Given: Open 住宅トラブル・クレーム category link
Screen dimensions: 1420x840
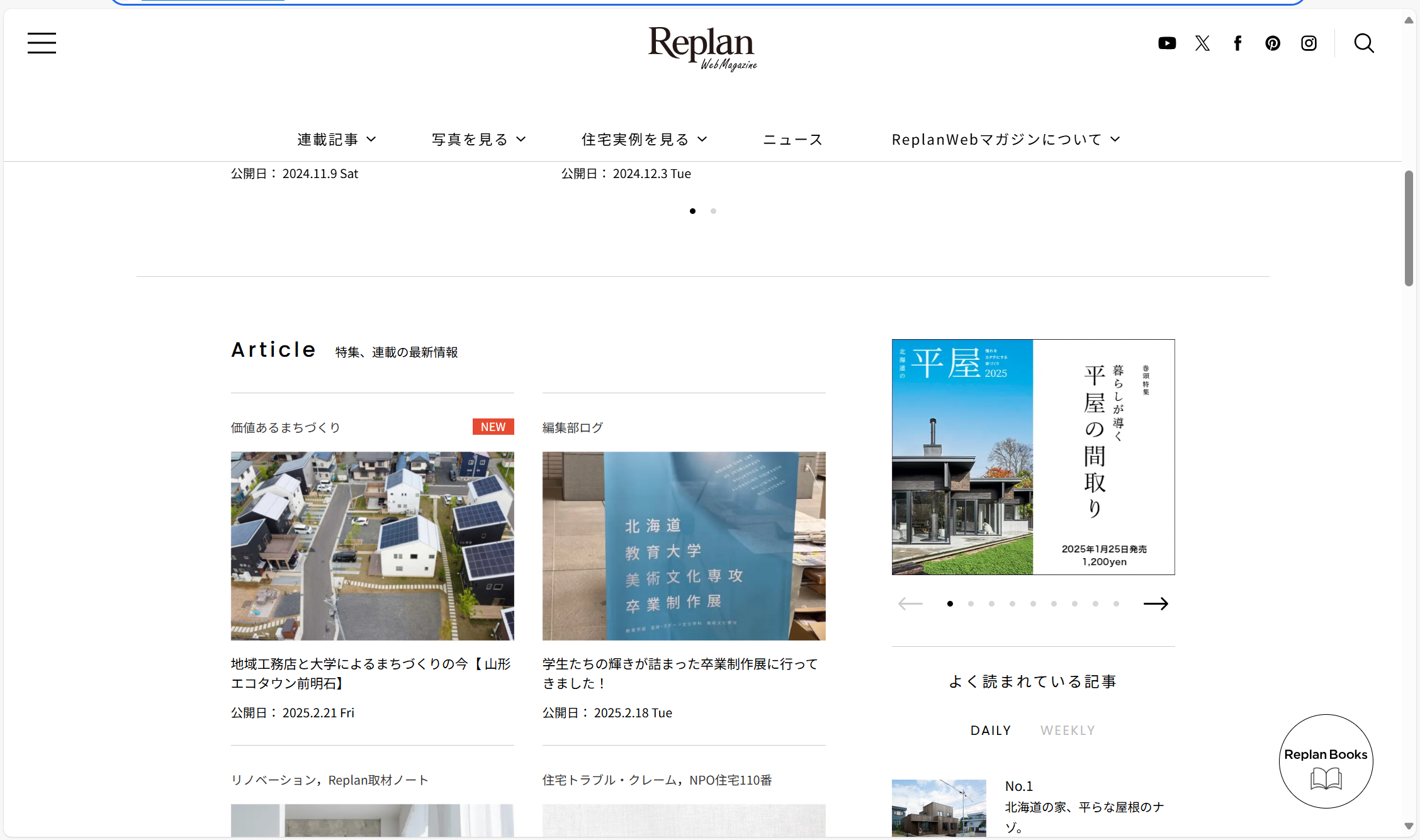Looking at the screenshot, I should coord(610,780).
